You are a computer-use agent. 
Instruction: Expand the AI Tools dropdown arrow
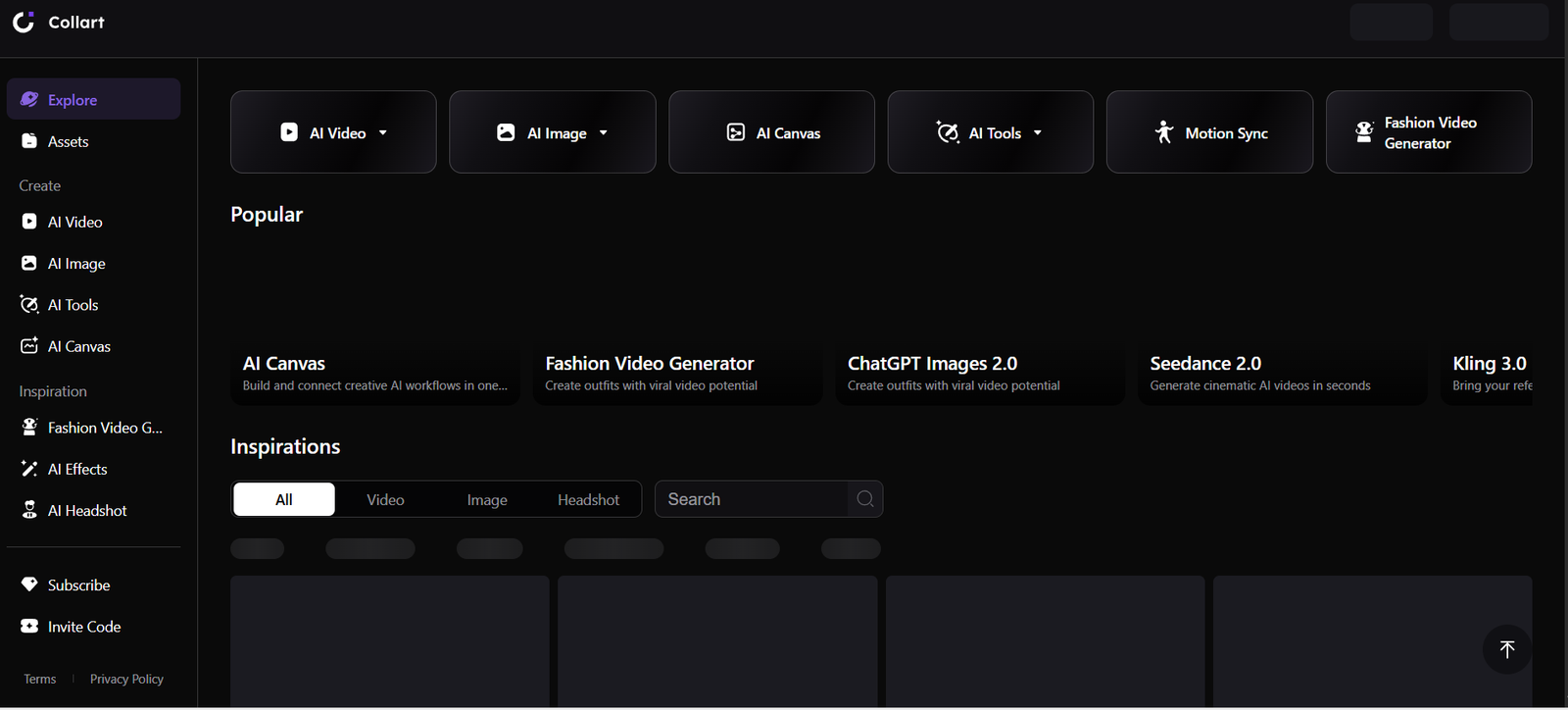tap(1038, 132)
